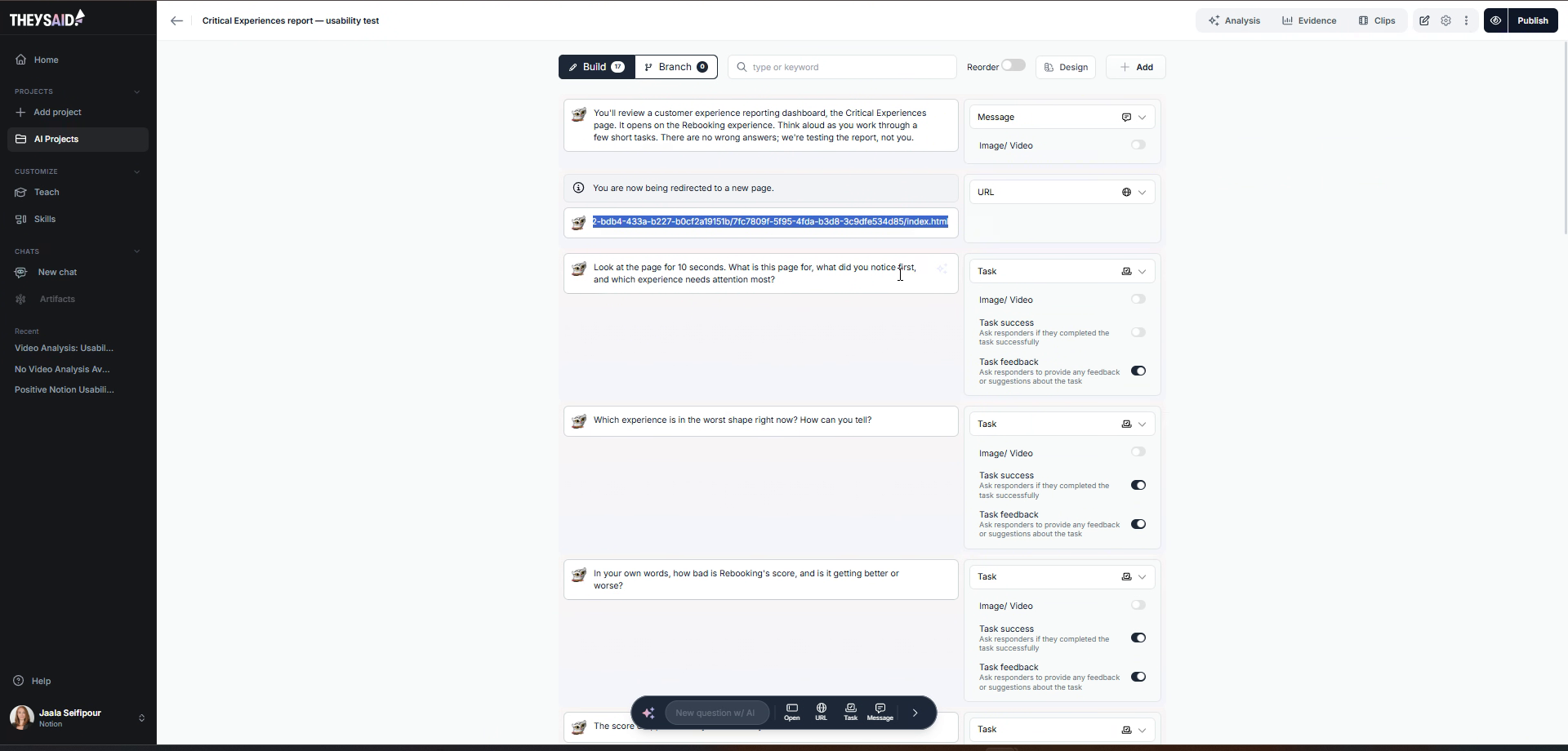Image resolution: width=1568 pixels, height=751 pixels.
Task: Disable Task feedback for 'Look at the page' task
Action: point(1138,371)
